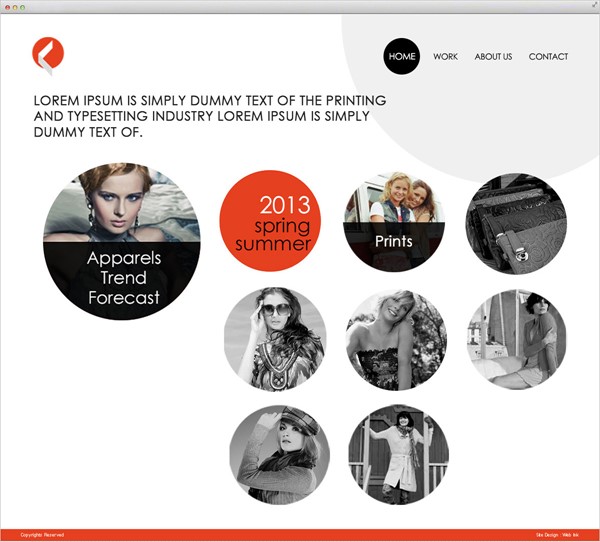This screenshot has width=600, height=542.
Task: Click the Site Design Web Ink link
Action: tap(557, 535)
